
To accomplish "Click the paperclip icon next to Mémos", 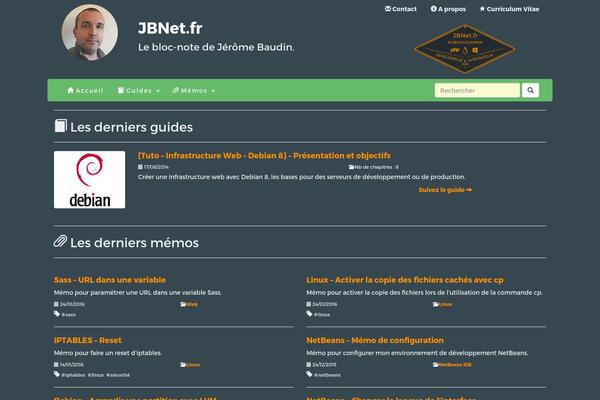I will 175,90.
